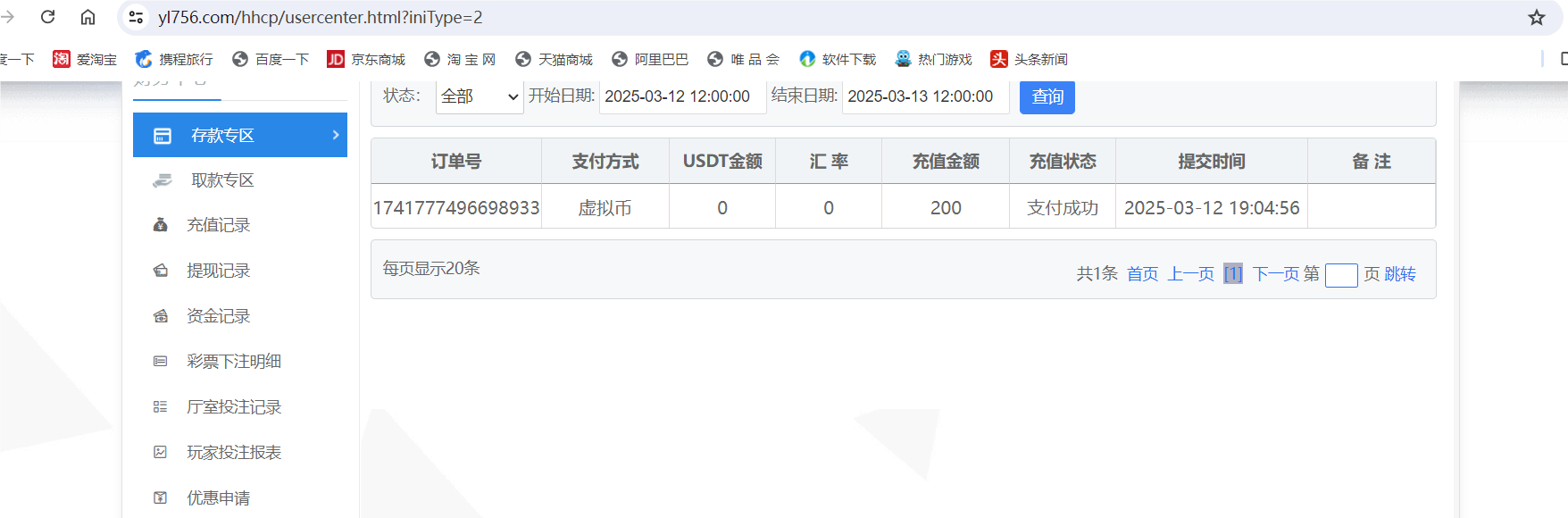Viewport: 1568px width, 518px height.
Task: Open the 热门游戏 bookmark
Action: point(933,59)
